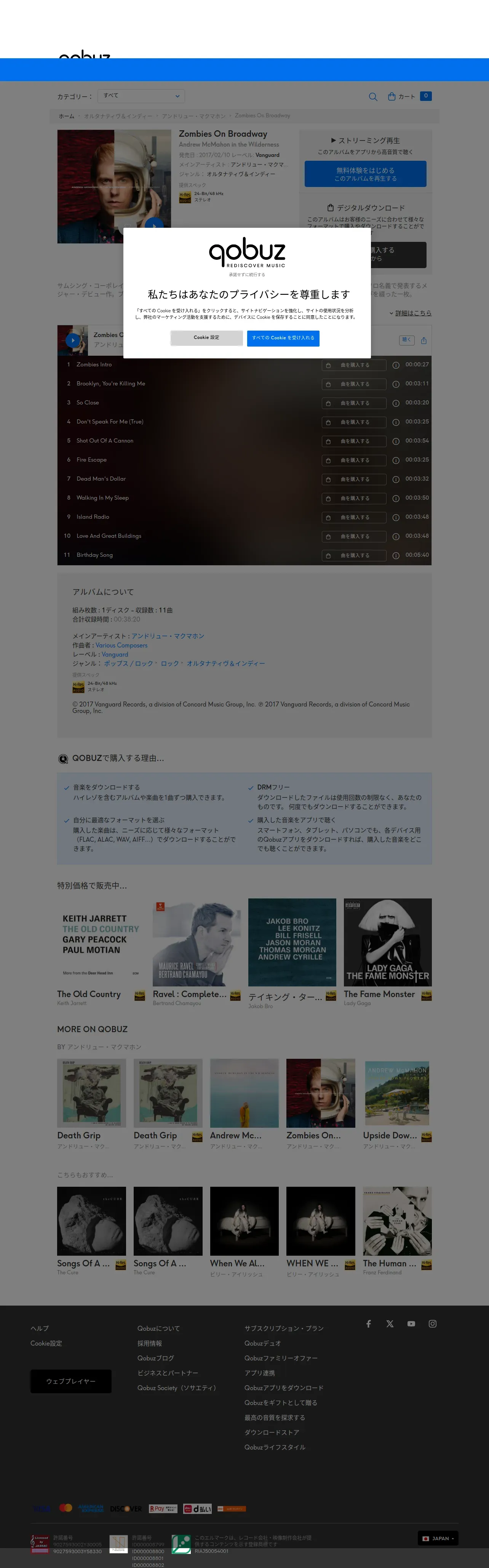The image size is (489, 1568).
Task: Click オルタナティヴ&インディー breadcrumb link
Action: tap(118, 116)
